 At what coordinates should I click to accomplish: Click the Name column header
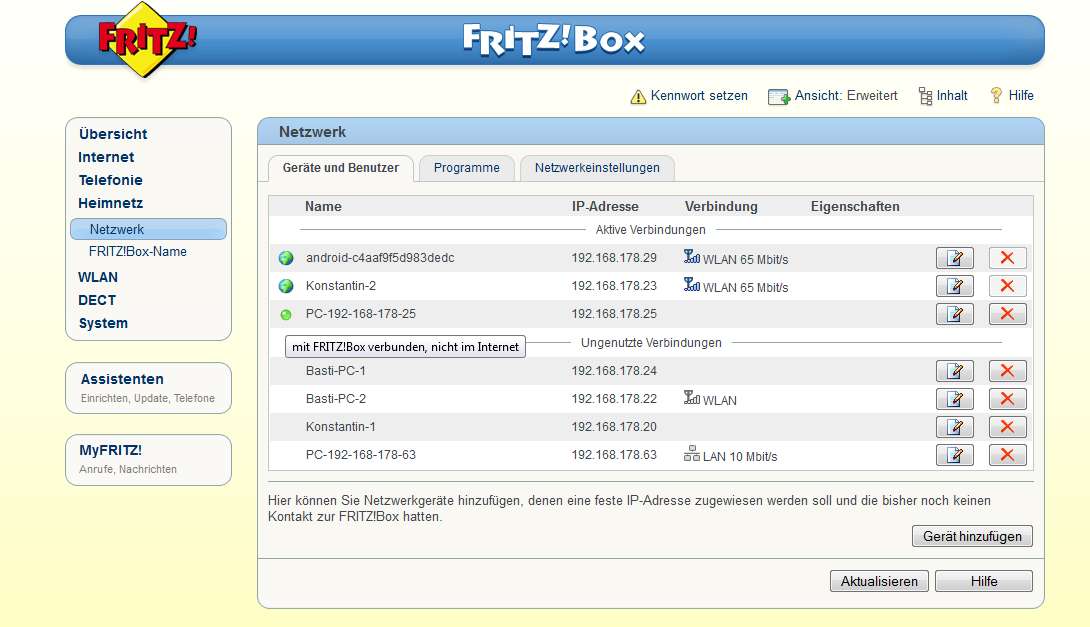point(323,206)
